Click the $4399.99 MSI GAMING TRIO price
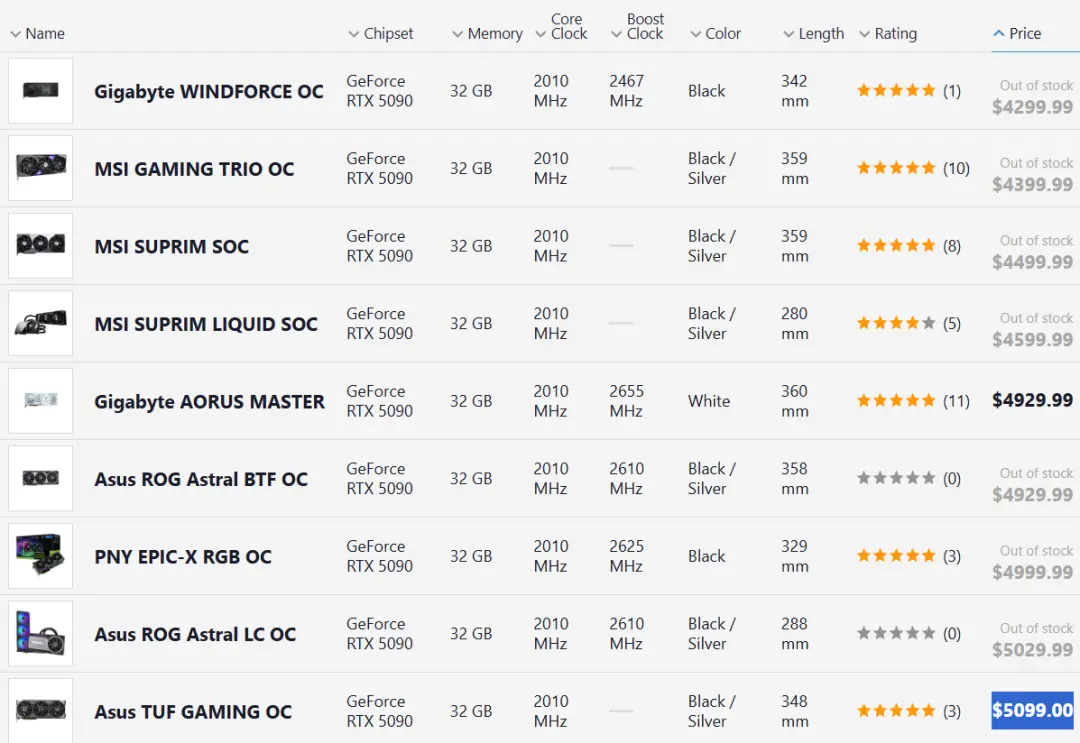Viewport: 1080px width, 743px height. 1032,185
